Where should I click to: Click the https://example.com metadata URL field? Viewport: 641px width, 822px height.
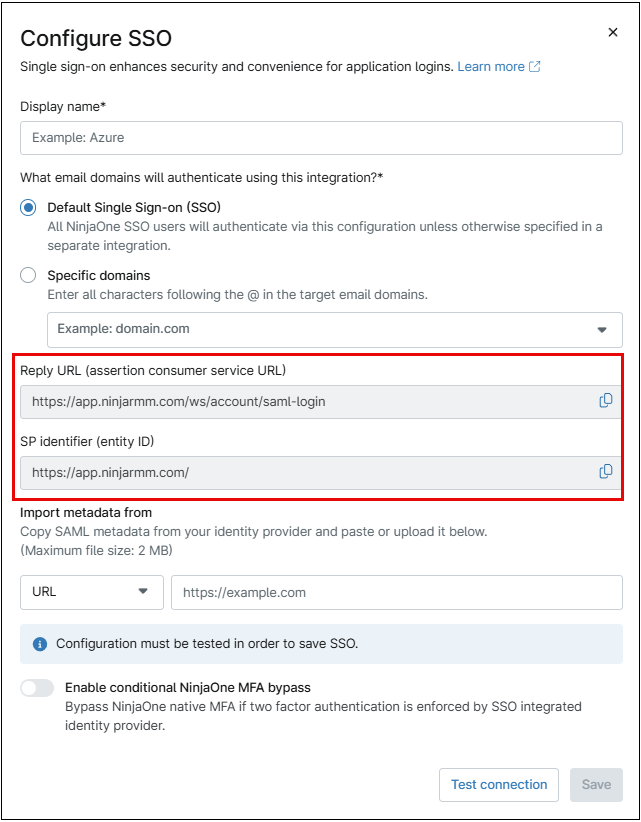click(400, 592)
